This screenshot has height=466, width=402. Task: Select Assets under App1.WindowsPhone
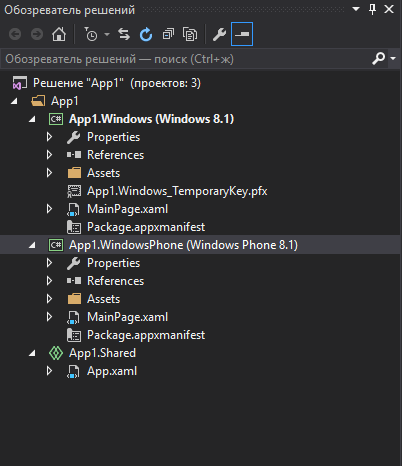tap(103, 299)
